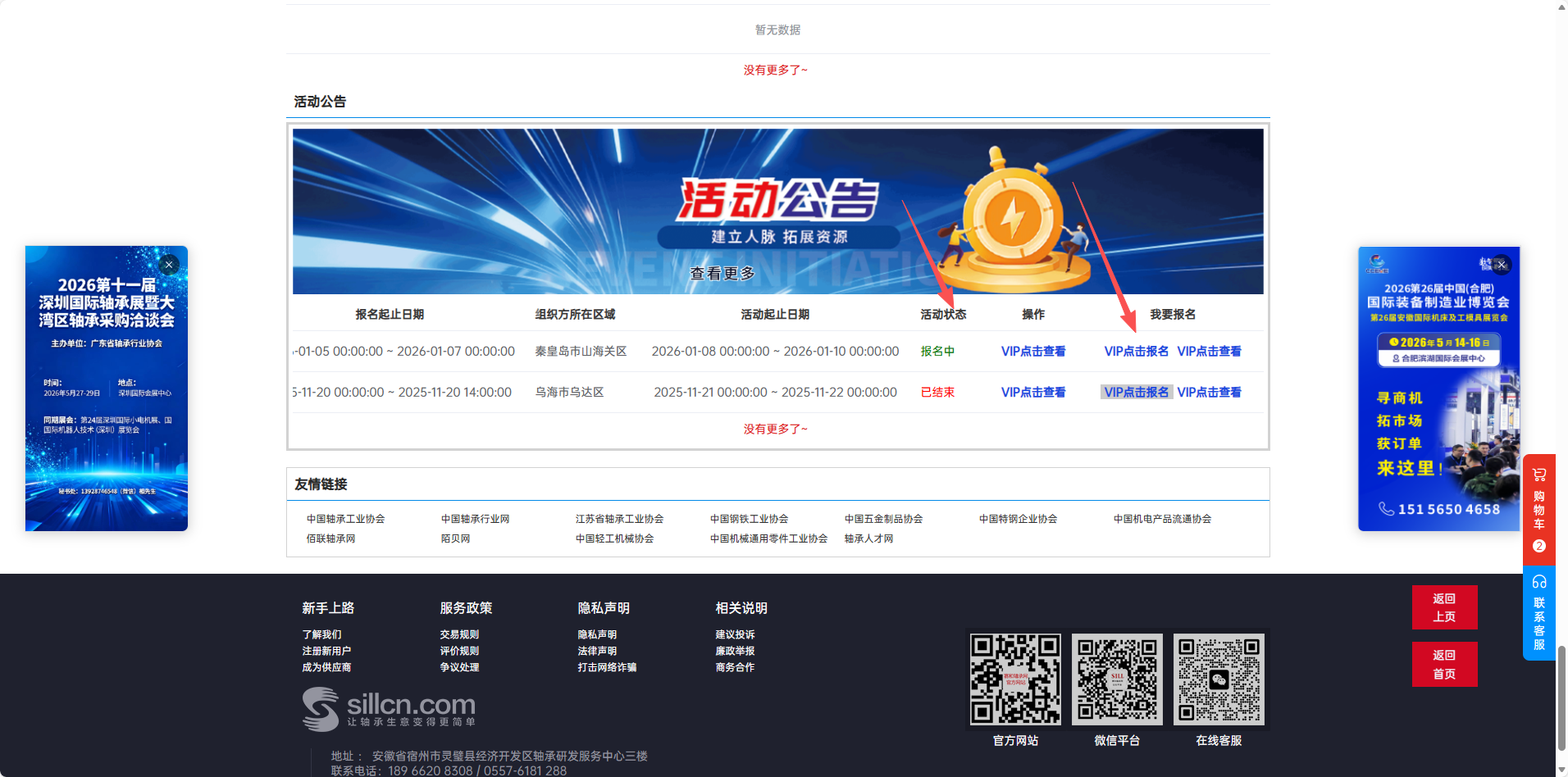
Task: Open 建议投诉 footer link
Action: (x=735, y=634)
